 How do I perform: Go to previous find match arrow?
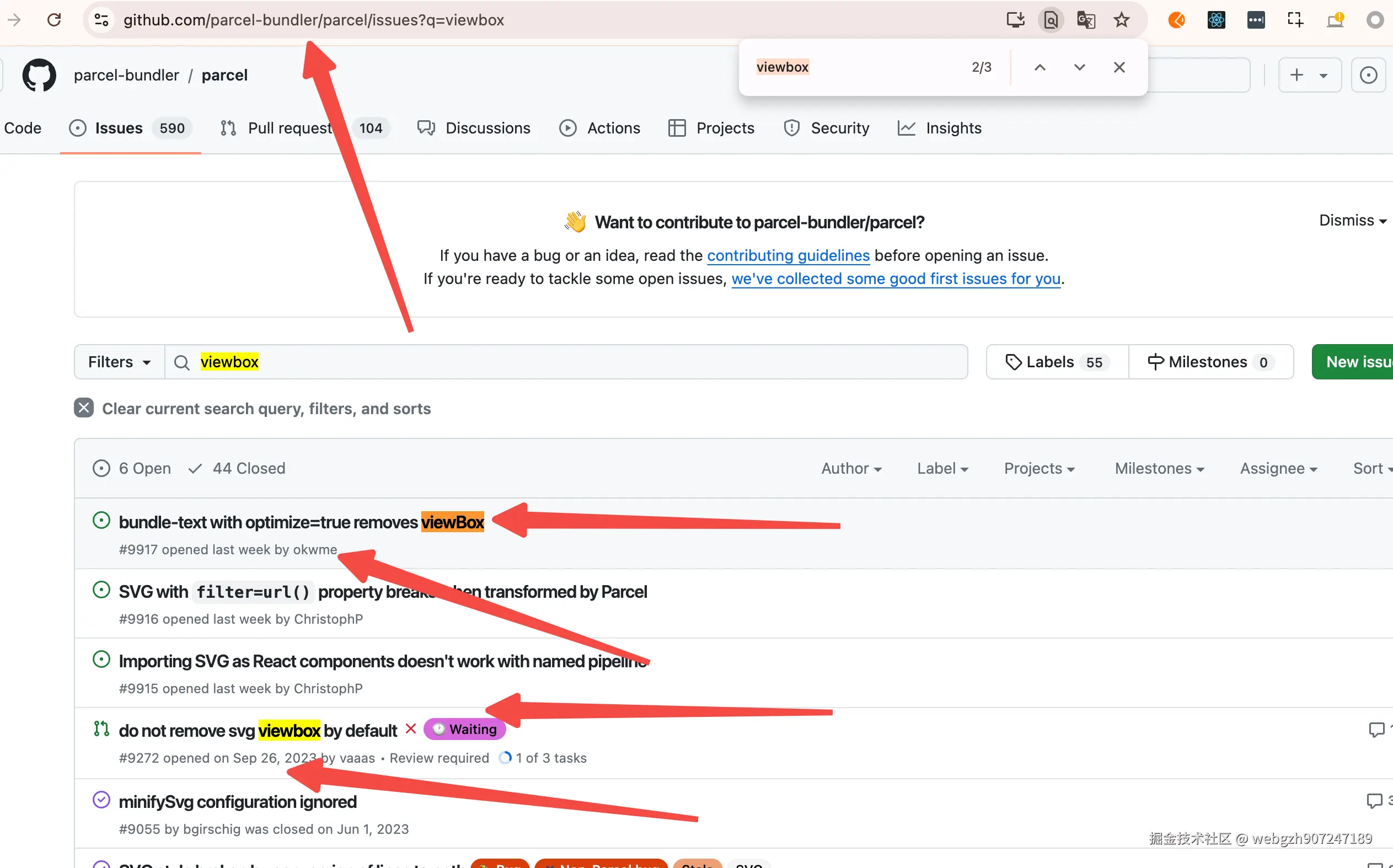click(1040, 67)
